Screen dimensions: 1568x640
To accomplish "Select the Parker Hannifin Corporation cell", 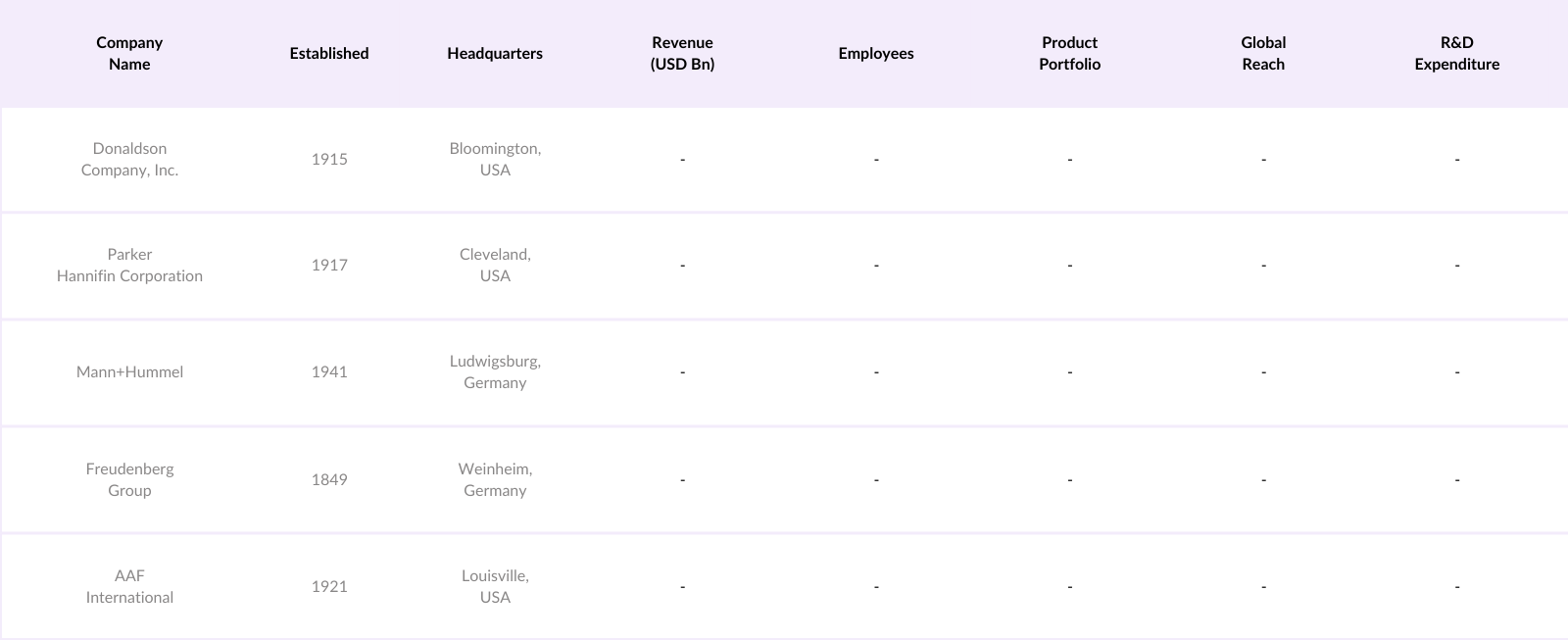I will tap(129, 265).
